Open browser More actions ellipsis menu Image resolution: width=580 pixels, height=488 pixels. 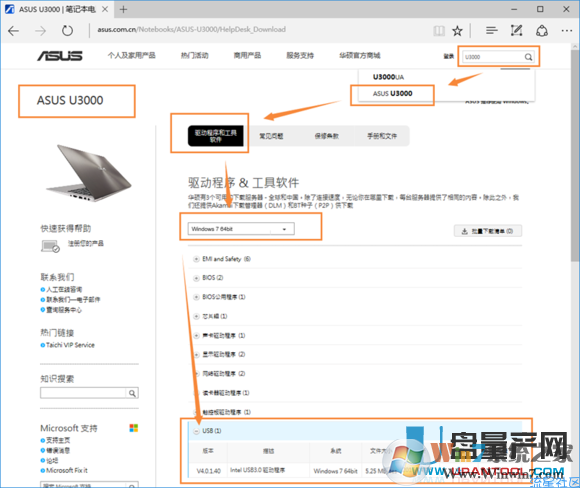click(x=567, y=30)
